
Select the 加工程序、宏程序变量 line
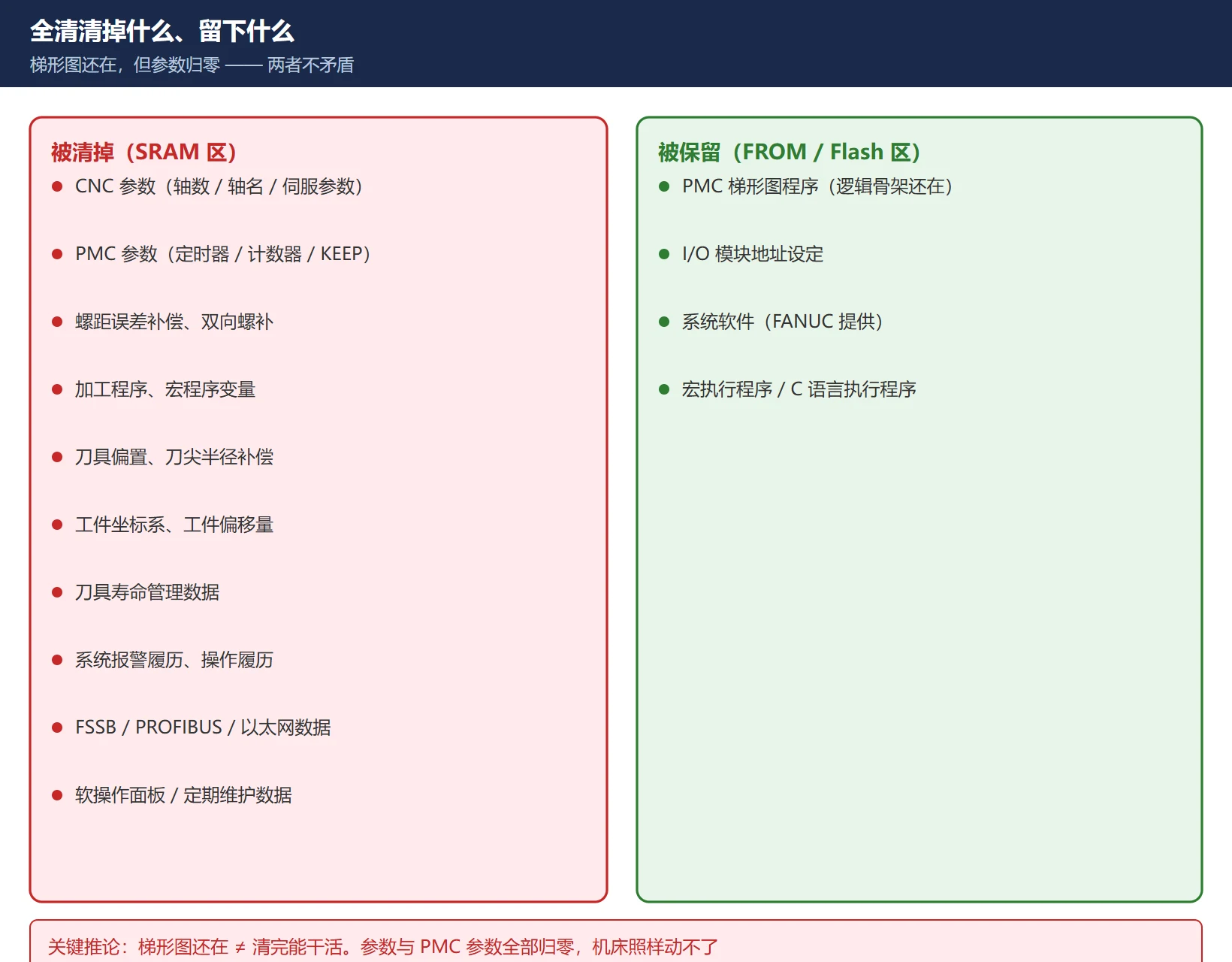[x=165, y=389]
